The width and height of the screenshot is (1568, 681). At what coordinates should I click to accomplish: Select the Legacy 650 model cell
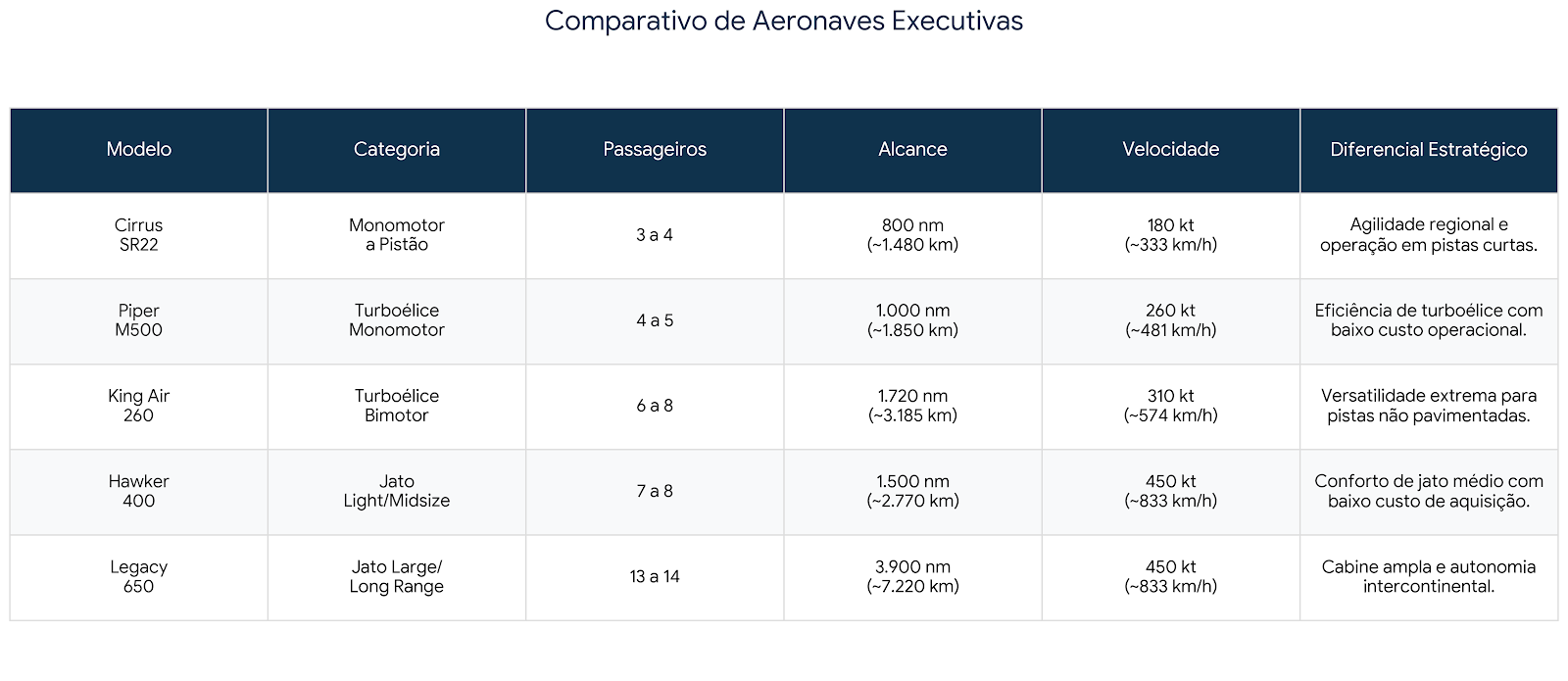[138, 576]
